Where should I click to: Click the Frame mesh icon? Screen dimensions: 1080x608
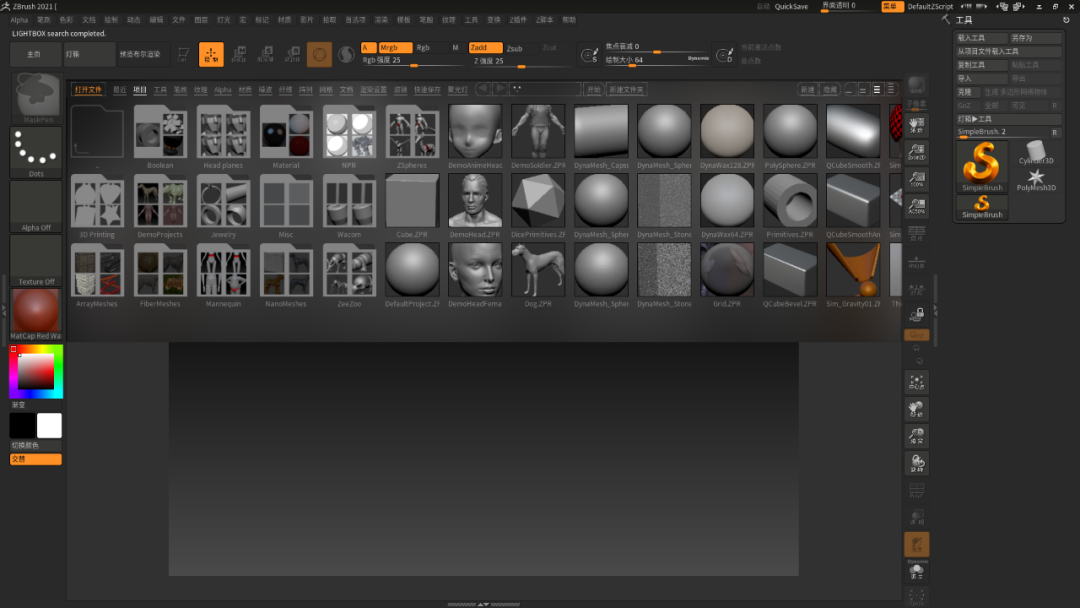(916, 382)
